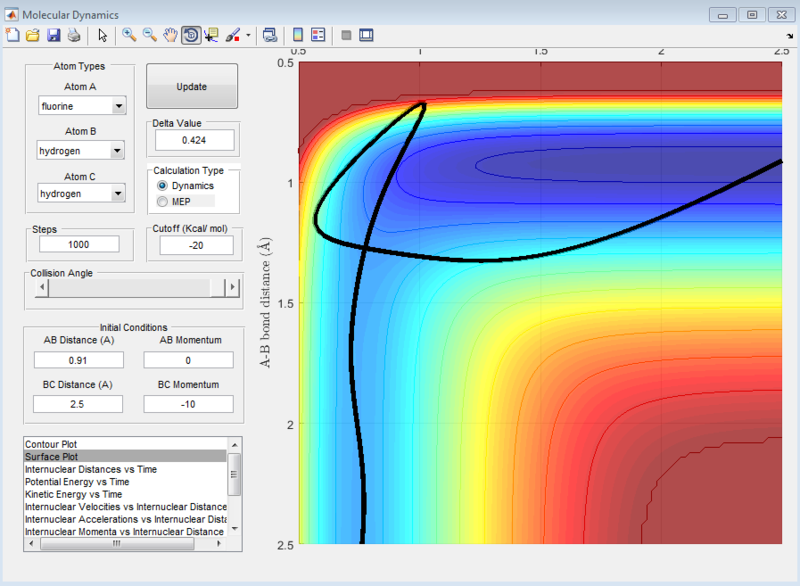Enable the Data Cursor tool
800x586 pixels.
coord(211,35)
